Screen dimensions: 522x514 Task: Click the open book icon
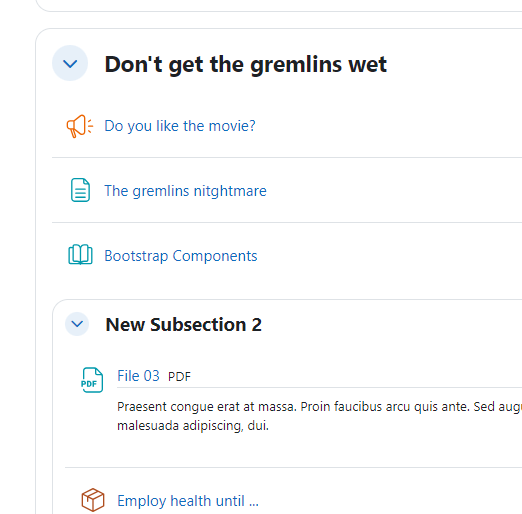[x=80, y=255]
